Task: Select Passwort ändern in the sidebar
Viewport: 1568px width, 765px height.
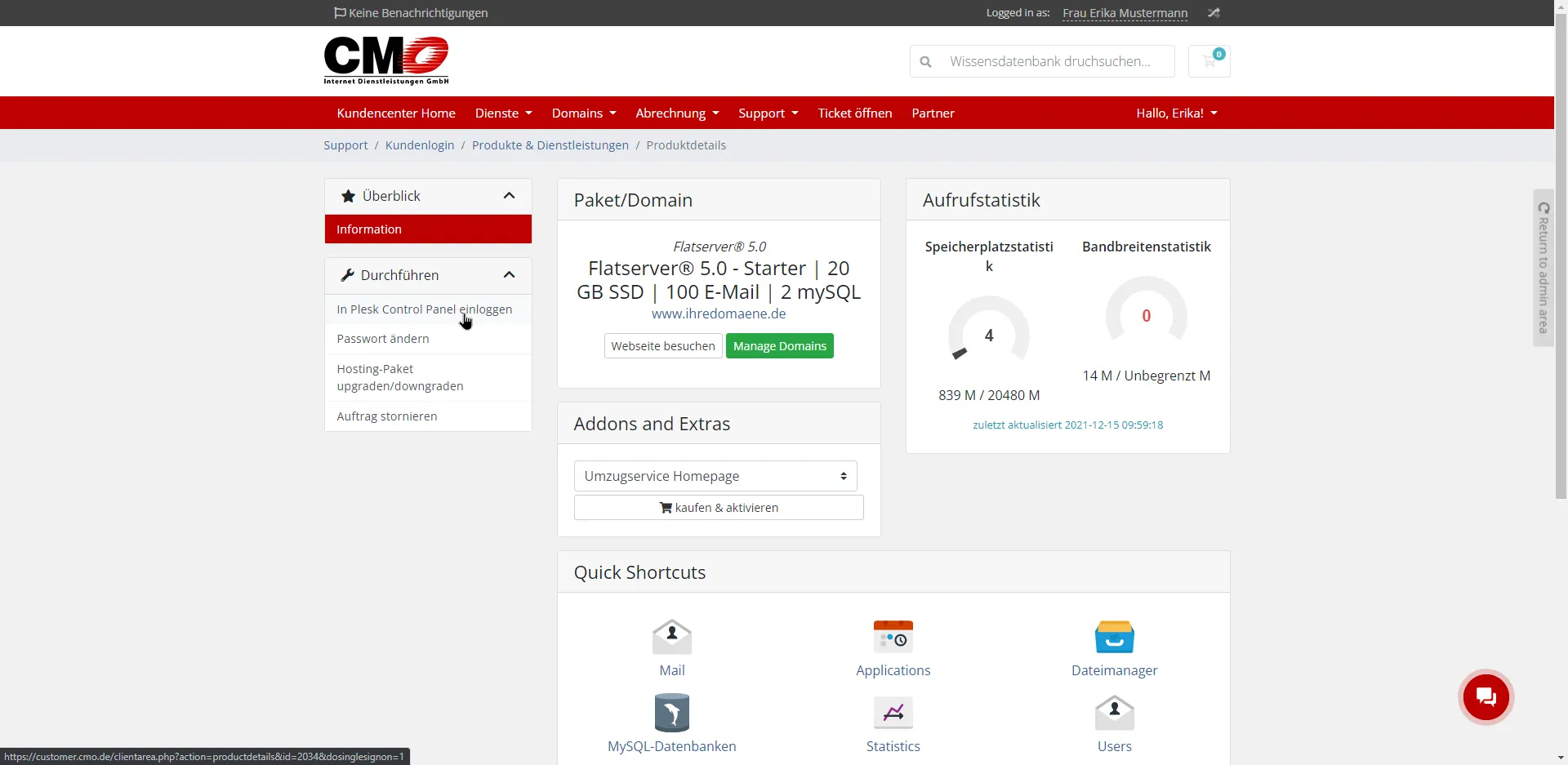Action: [428, 339]
